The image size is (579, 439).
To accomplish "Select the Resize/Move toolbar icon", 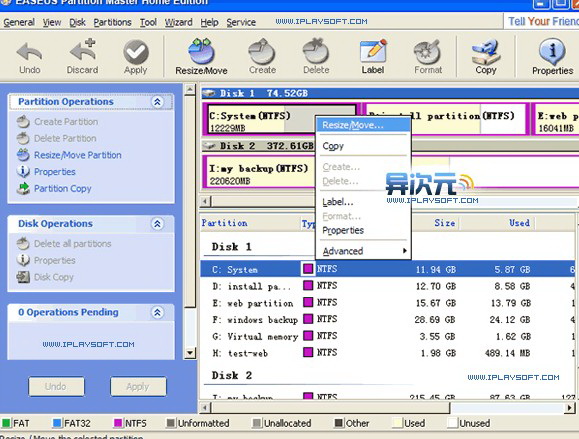I will point(201,56).
